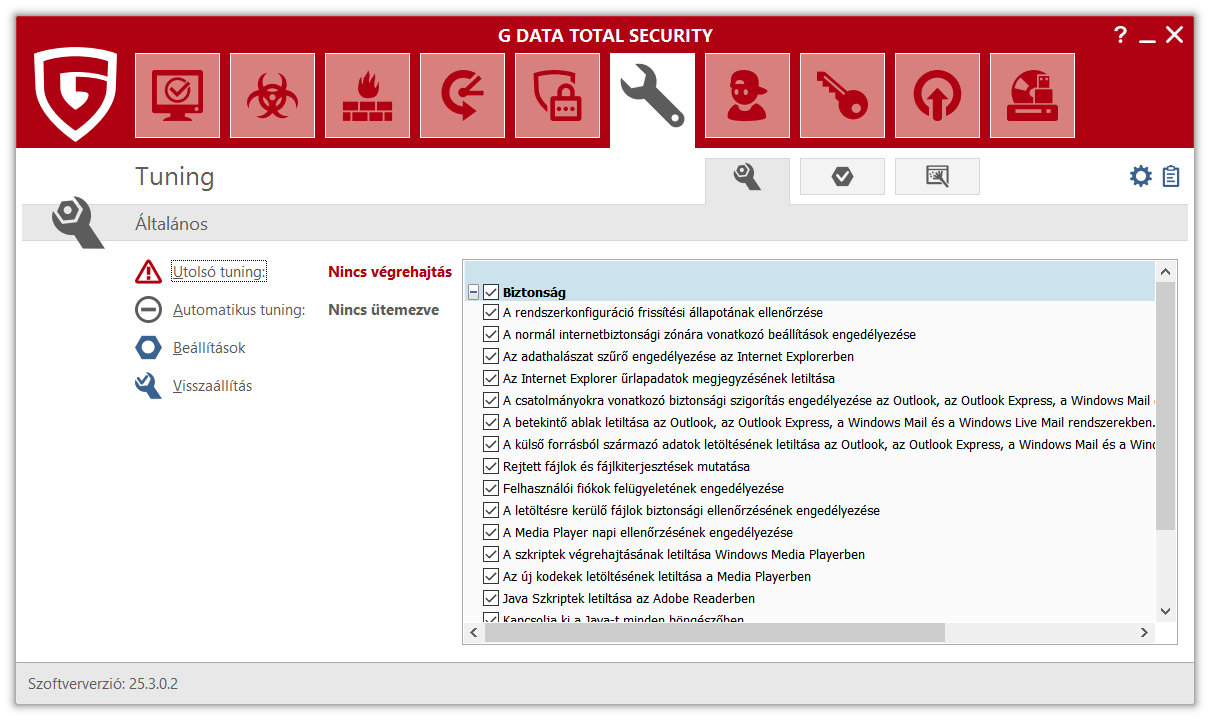The width and height of the screenshot is (1210, 720).
Task: Switch to the check-badge configuration sub-tab
Action: click(x=842, y=177)
